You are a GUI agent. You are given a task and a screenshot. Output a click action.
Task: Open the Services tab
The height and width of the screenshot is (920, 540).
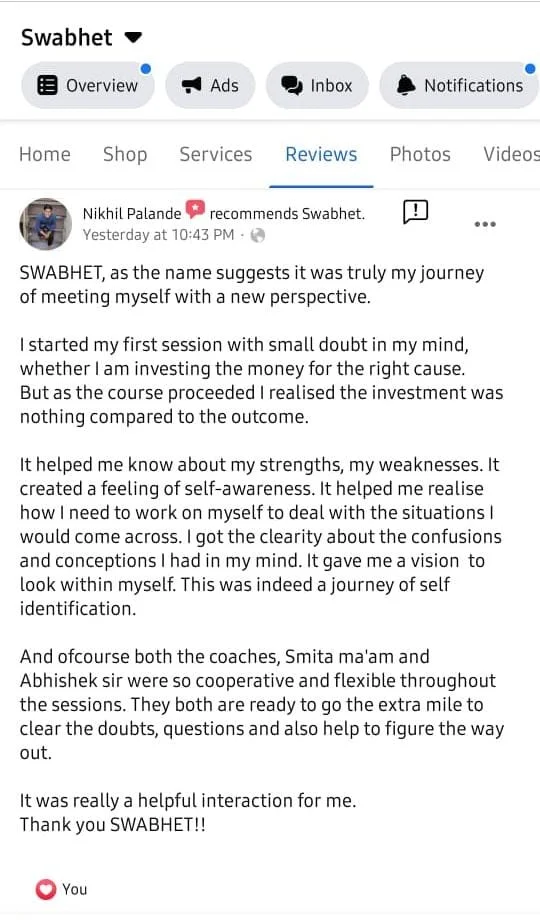pyautogui.click(x=215, y=154)
